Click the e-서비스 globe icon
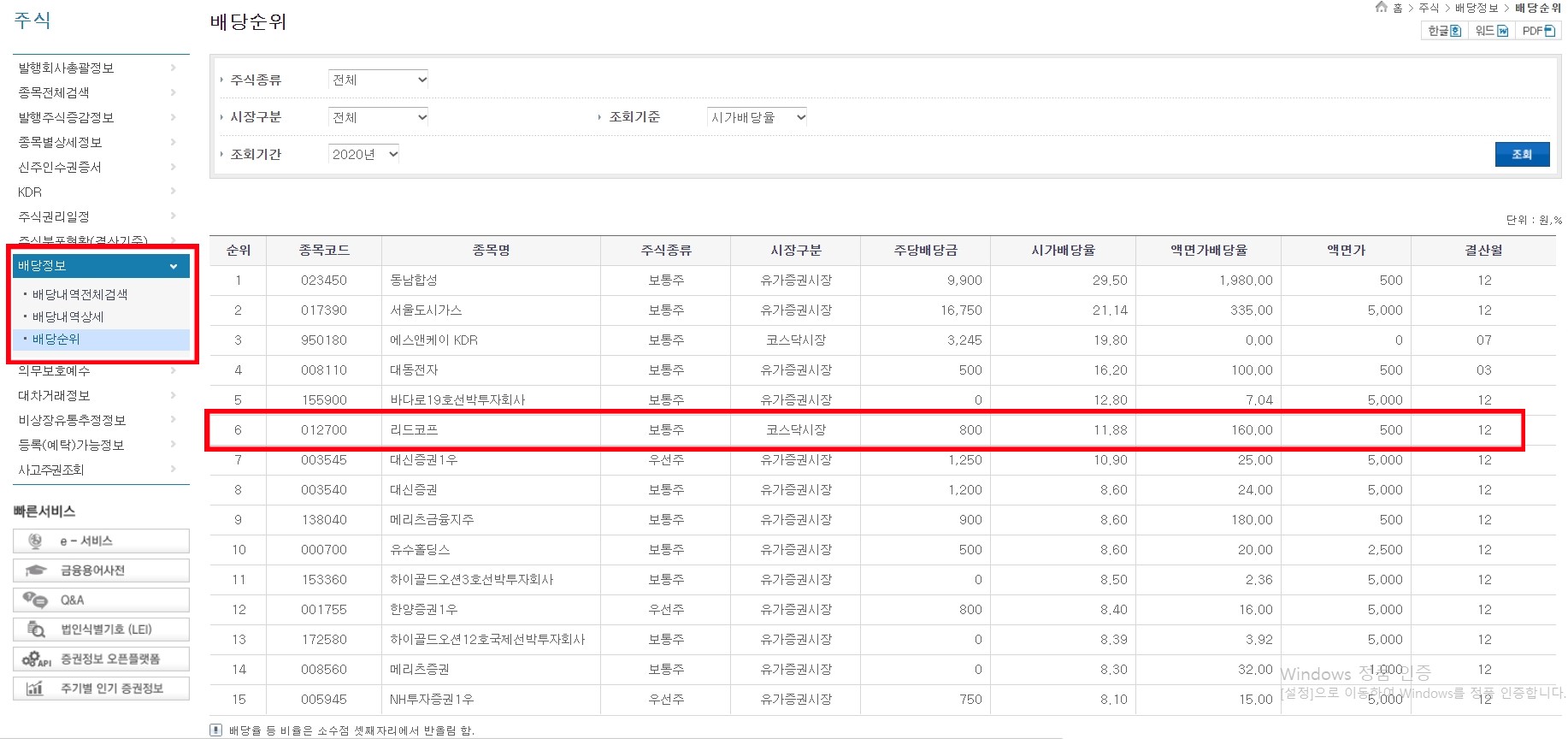The width and height of the screenshot is (1568, 739). click(x=35, y=541)
